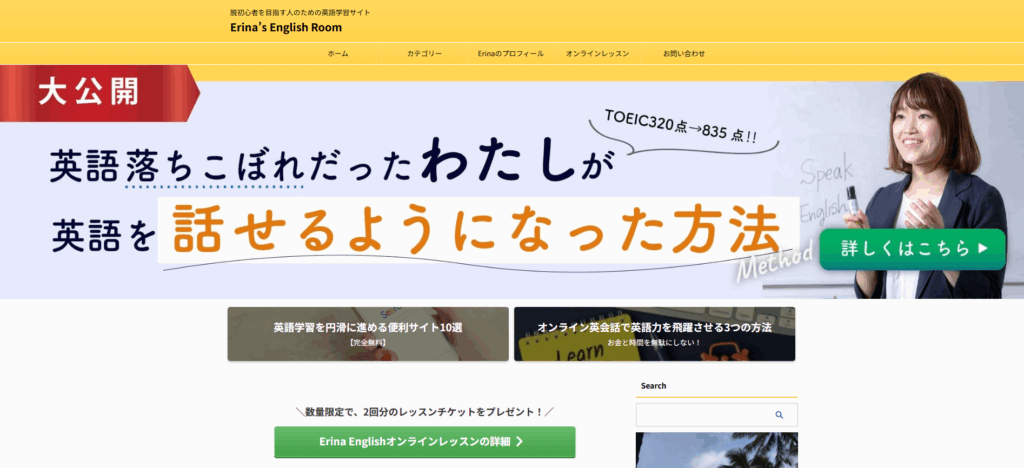Open the ホーム menu item
Viewport: 1024px width, 468px height.
(x=338, y=53)
